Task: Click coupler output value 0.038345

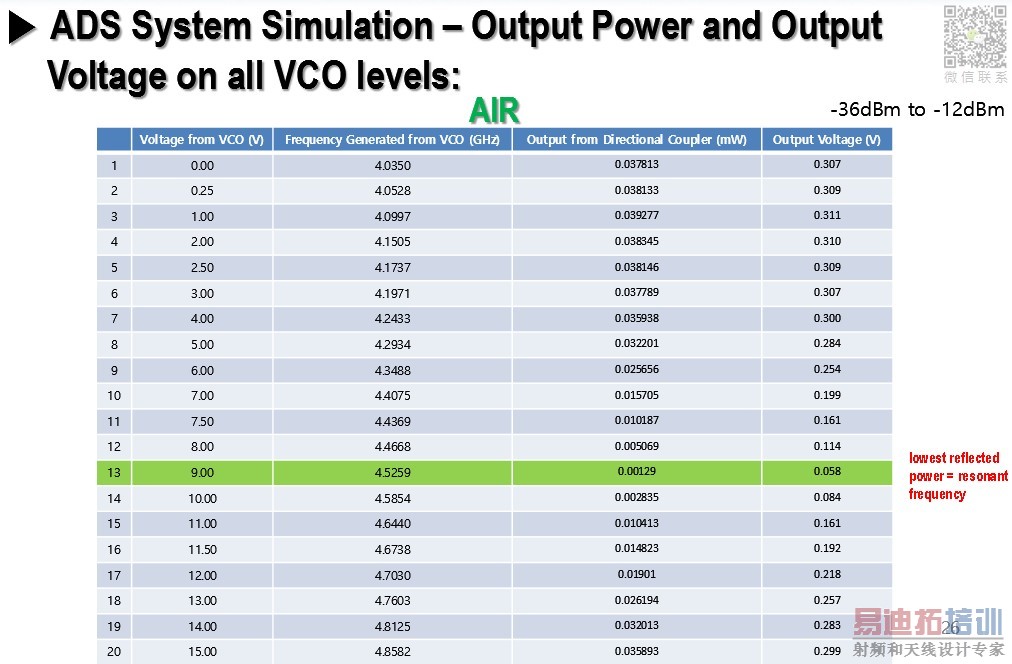Action: [x=636, y=241]
